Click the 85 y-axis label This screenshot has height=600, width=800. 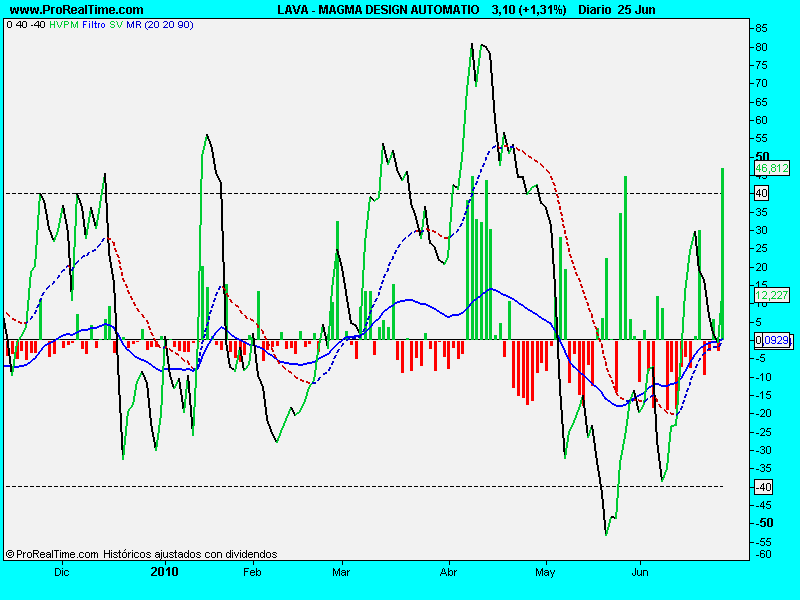761,29
